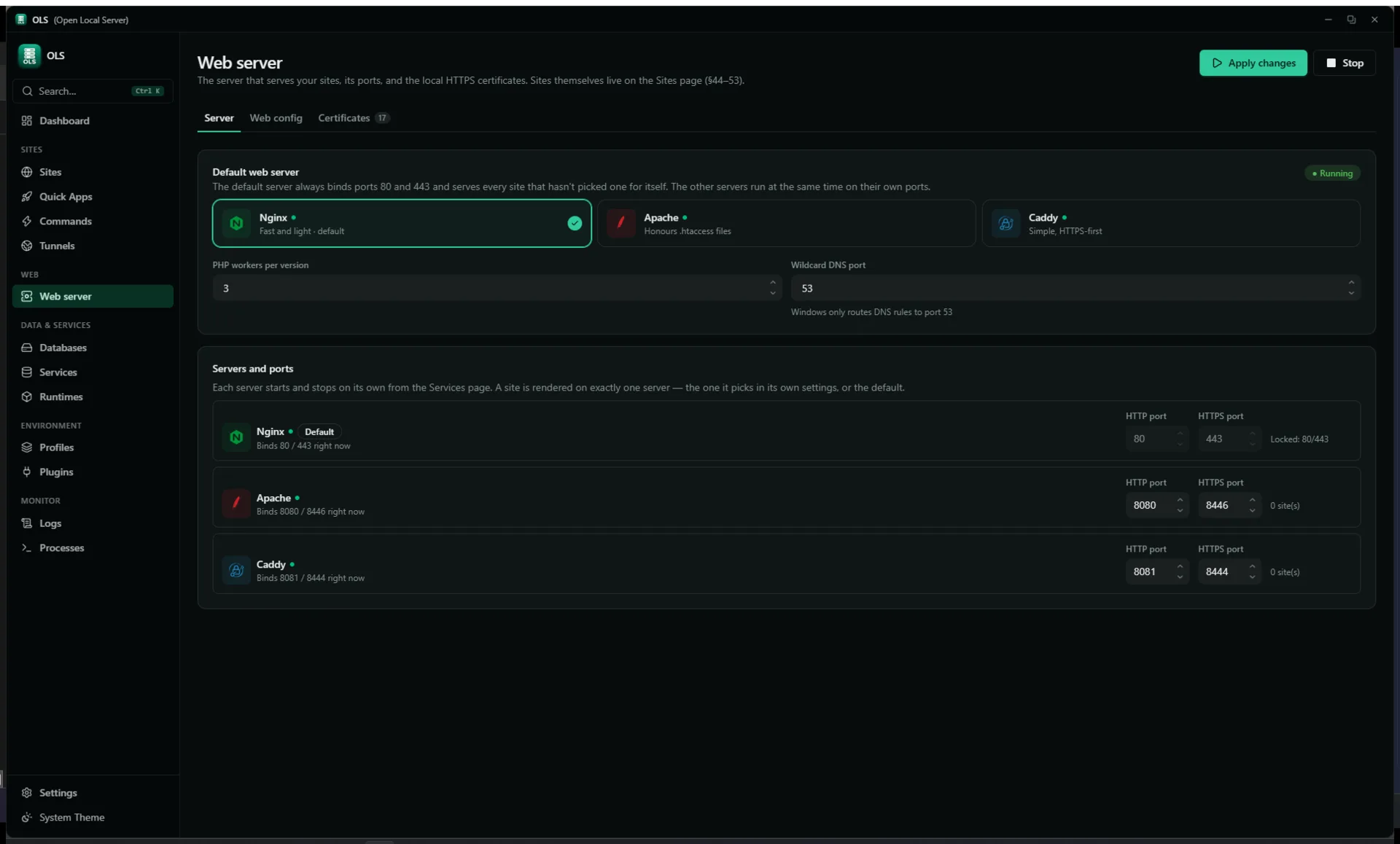
Task: Decrease Caddy HTTPS port
Action: coord(1252,577)
